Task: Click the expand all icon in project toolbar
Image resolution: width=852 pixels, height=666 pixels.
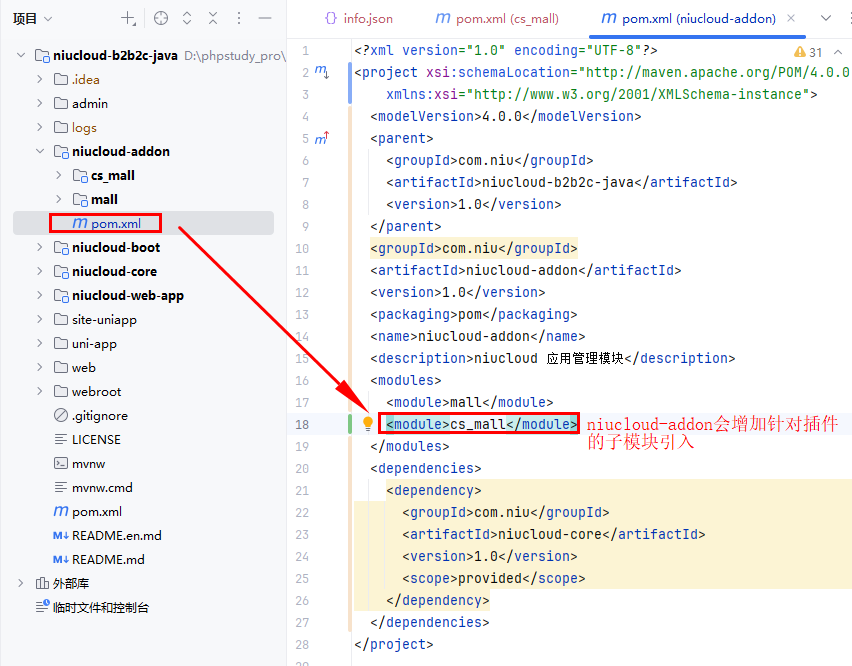Action: (x=187, y=18)
